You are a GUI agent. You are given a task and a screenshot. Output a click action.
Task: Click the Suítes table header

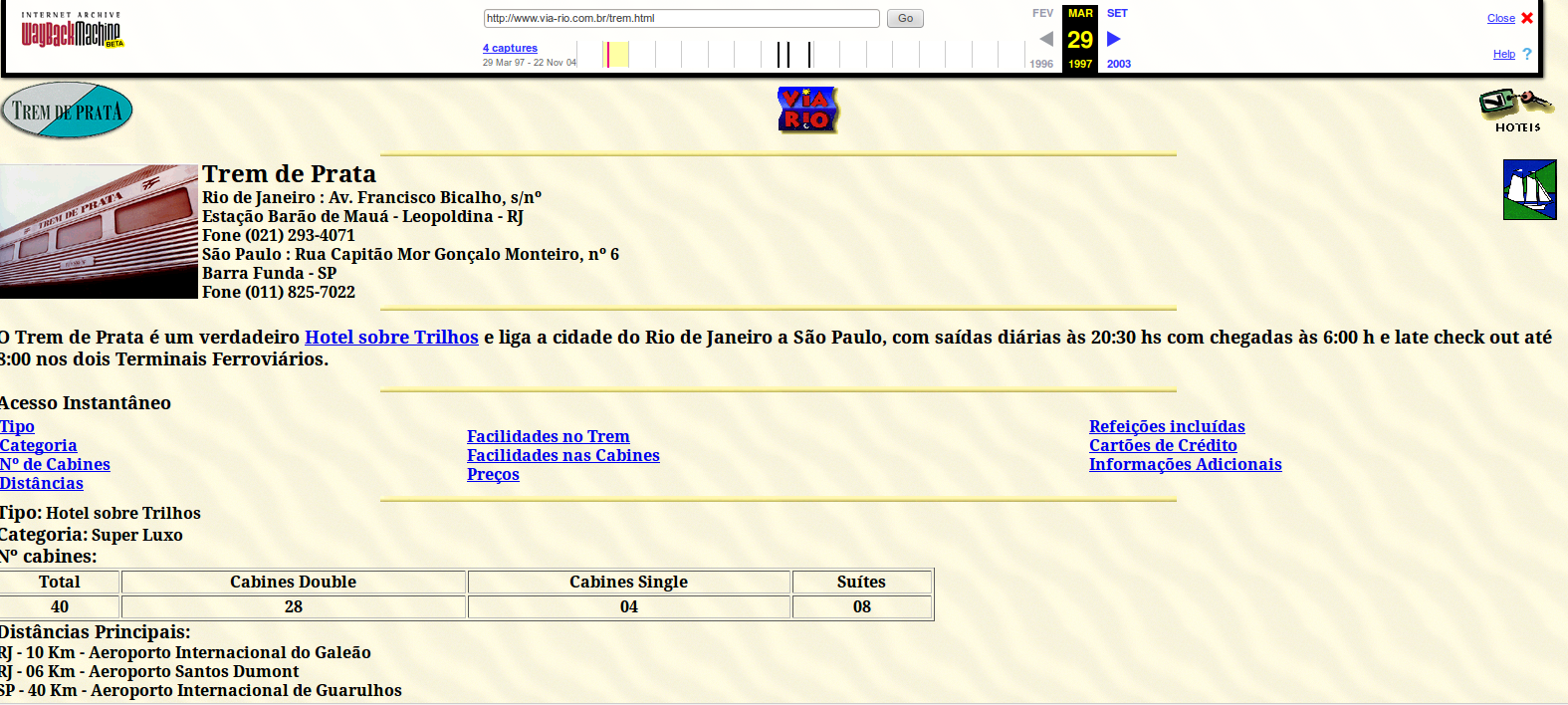tap(862, 582)
